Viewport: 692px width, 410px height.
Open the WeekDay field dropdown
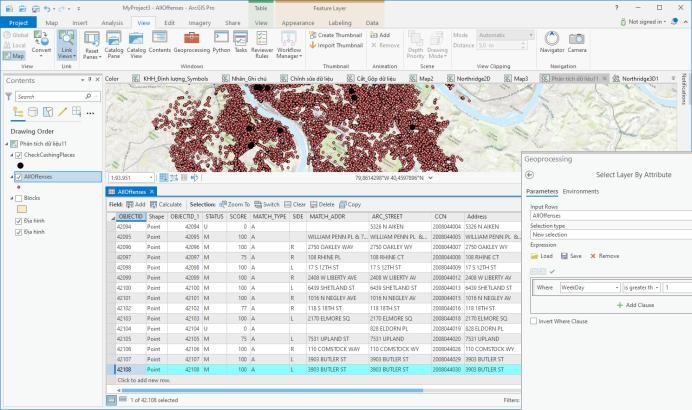pyautogui.click(x=617, y=287)
